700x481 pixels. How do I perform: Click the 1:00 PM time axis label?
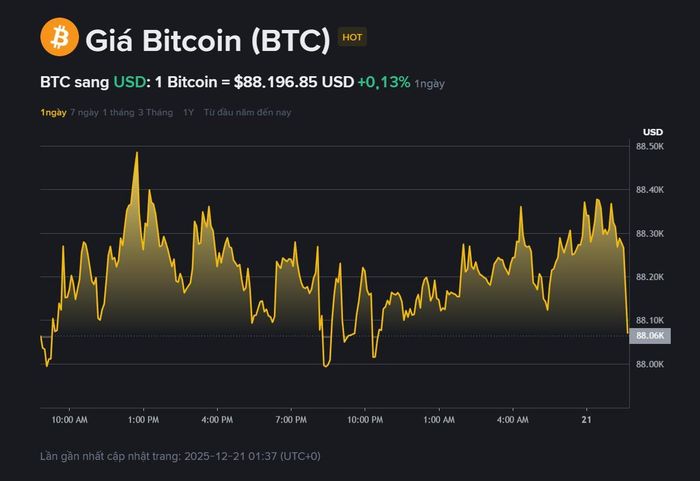point(143,420)
